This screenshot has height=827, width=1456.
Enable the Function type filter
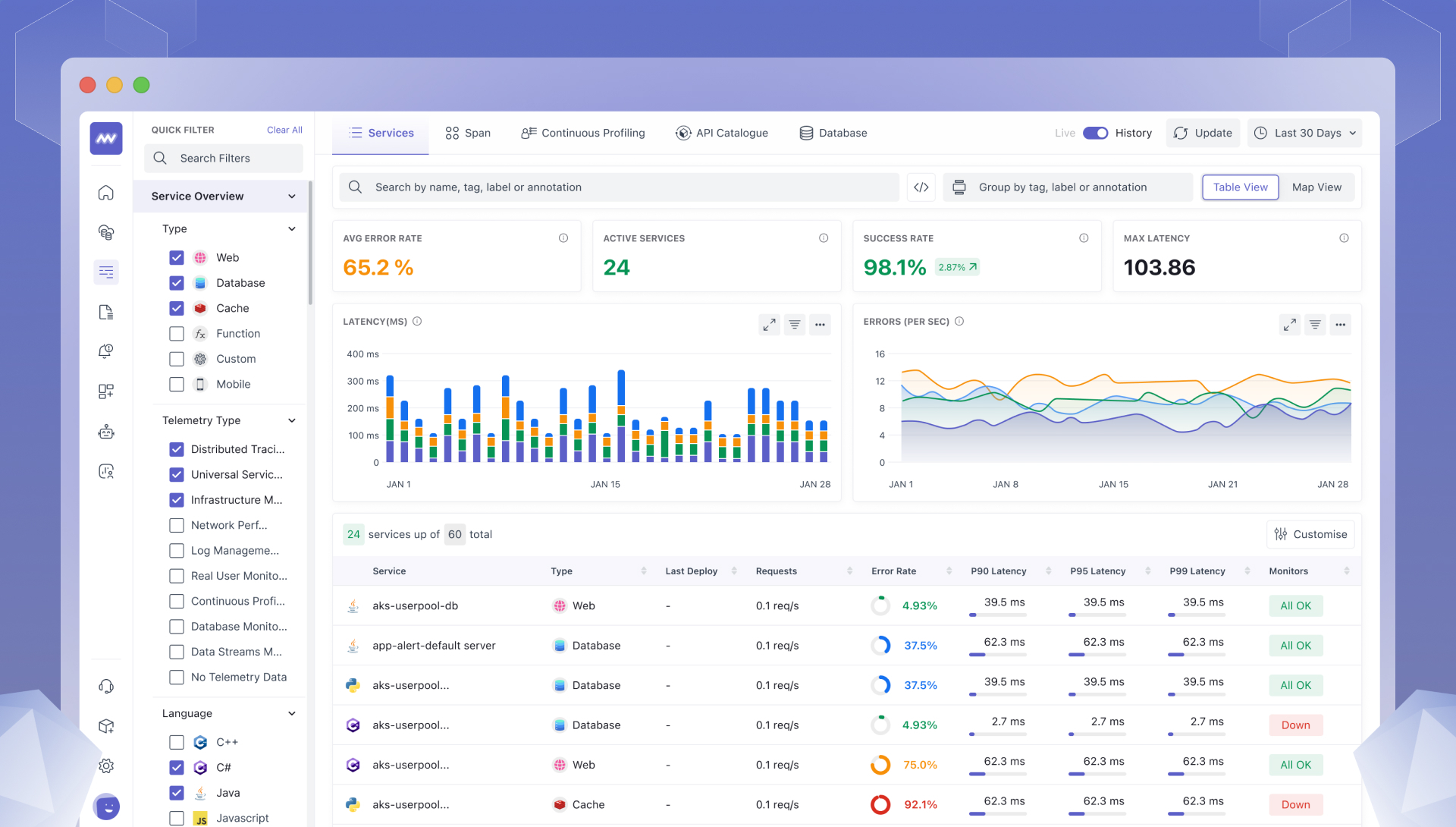pyautogui.click(x=177, y=333)
